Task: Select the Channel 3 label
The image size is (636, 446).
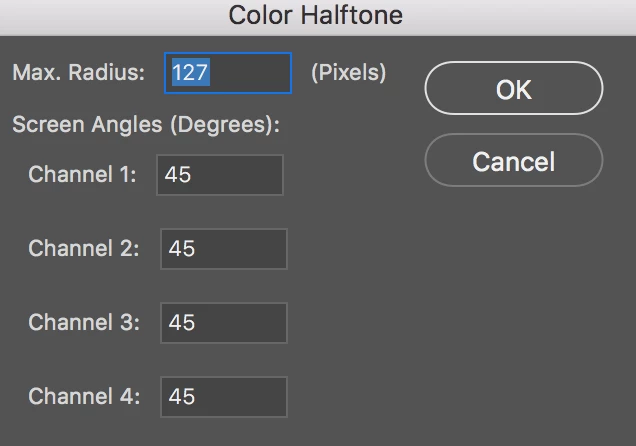Action: click(84, 323)
